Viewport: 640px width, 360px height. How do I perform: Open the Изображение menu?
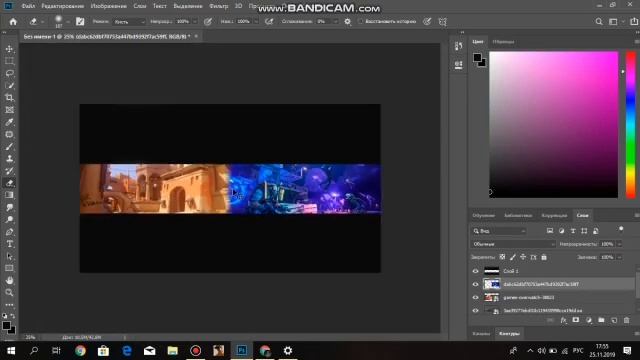(x=109, y=6)
